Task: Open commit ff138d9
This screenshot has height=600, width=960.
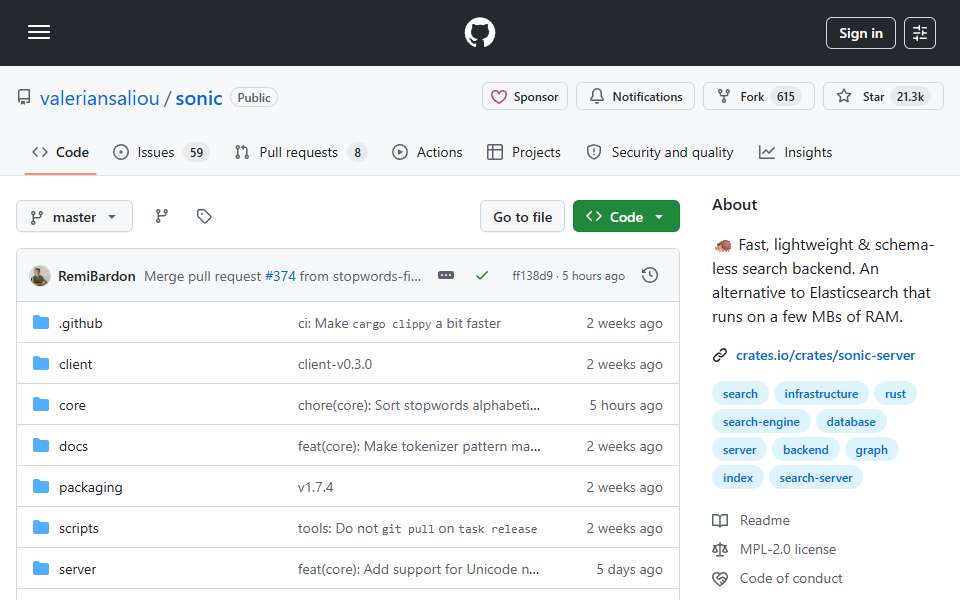Action: coord(532,276)
